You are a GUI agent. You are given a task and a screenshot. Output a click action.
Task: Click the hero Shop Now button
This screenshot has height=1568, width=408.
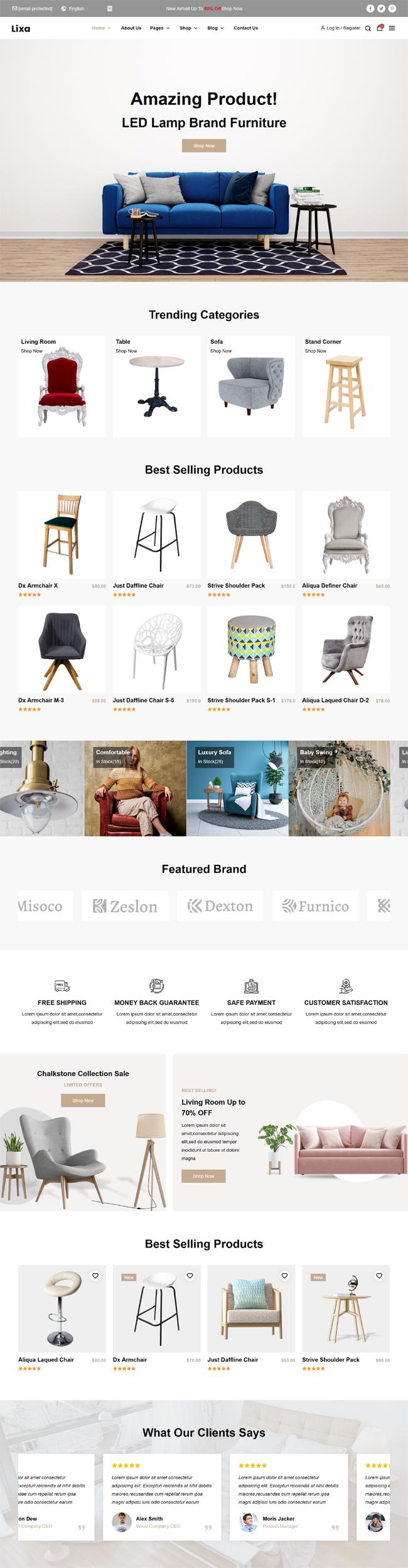tap(204, 146)
